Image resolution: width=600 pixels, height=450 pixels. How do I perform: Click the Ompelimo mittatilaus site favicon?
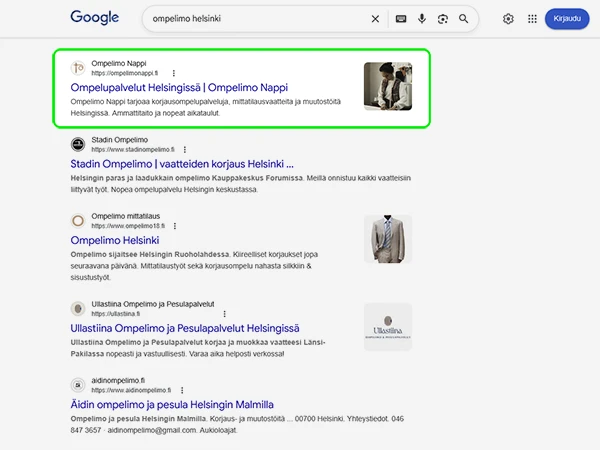point(78,221)
